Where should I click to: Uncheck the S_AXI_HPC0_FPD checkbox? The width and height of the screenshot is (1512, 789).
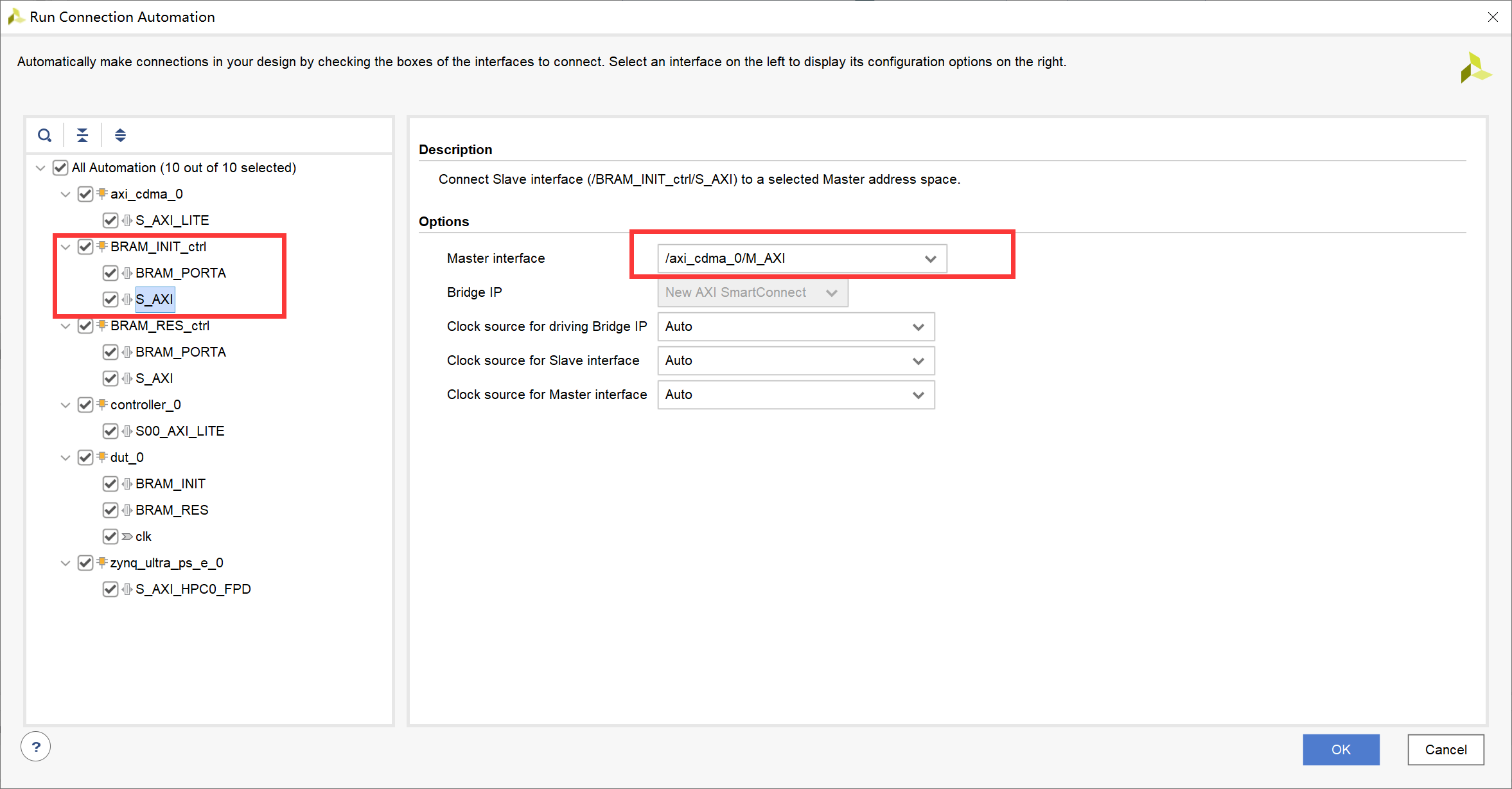110,589
